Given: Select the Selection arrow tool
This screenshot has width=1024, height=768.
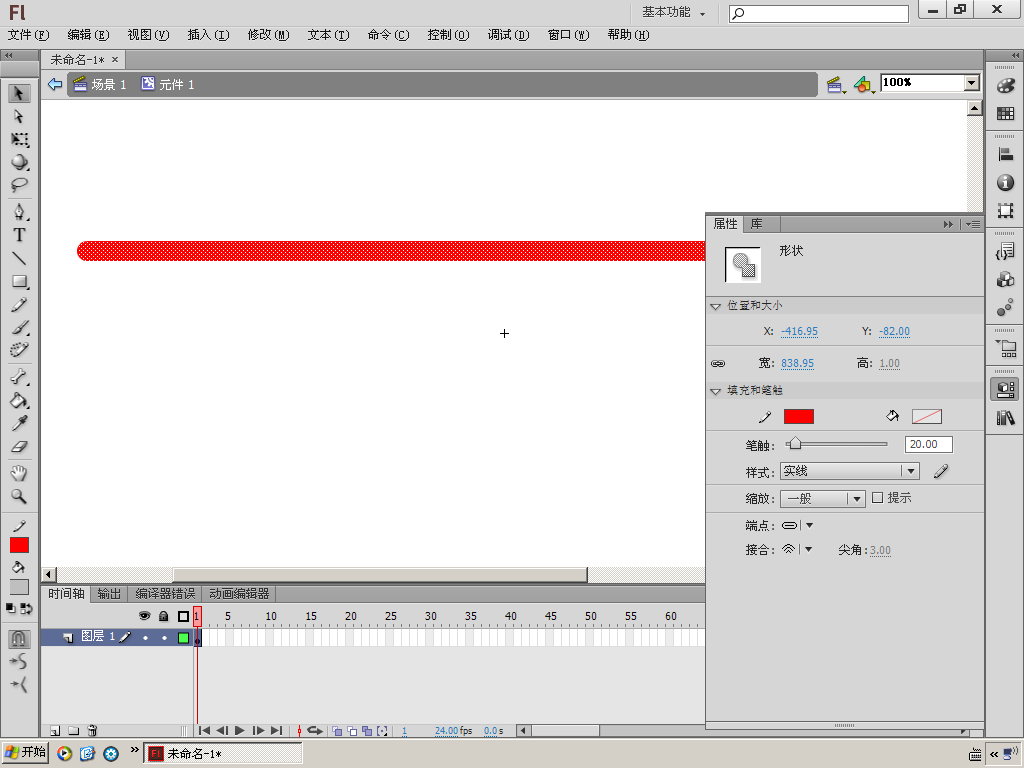Looking at the screenshot, I should (x=19, y=93).
